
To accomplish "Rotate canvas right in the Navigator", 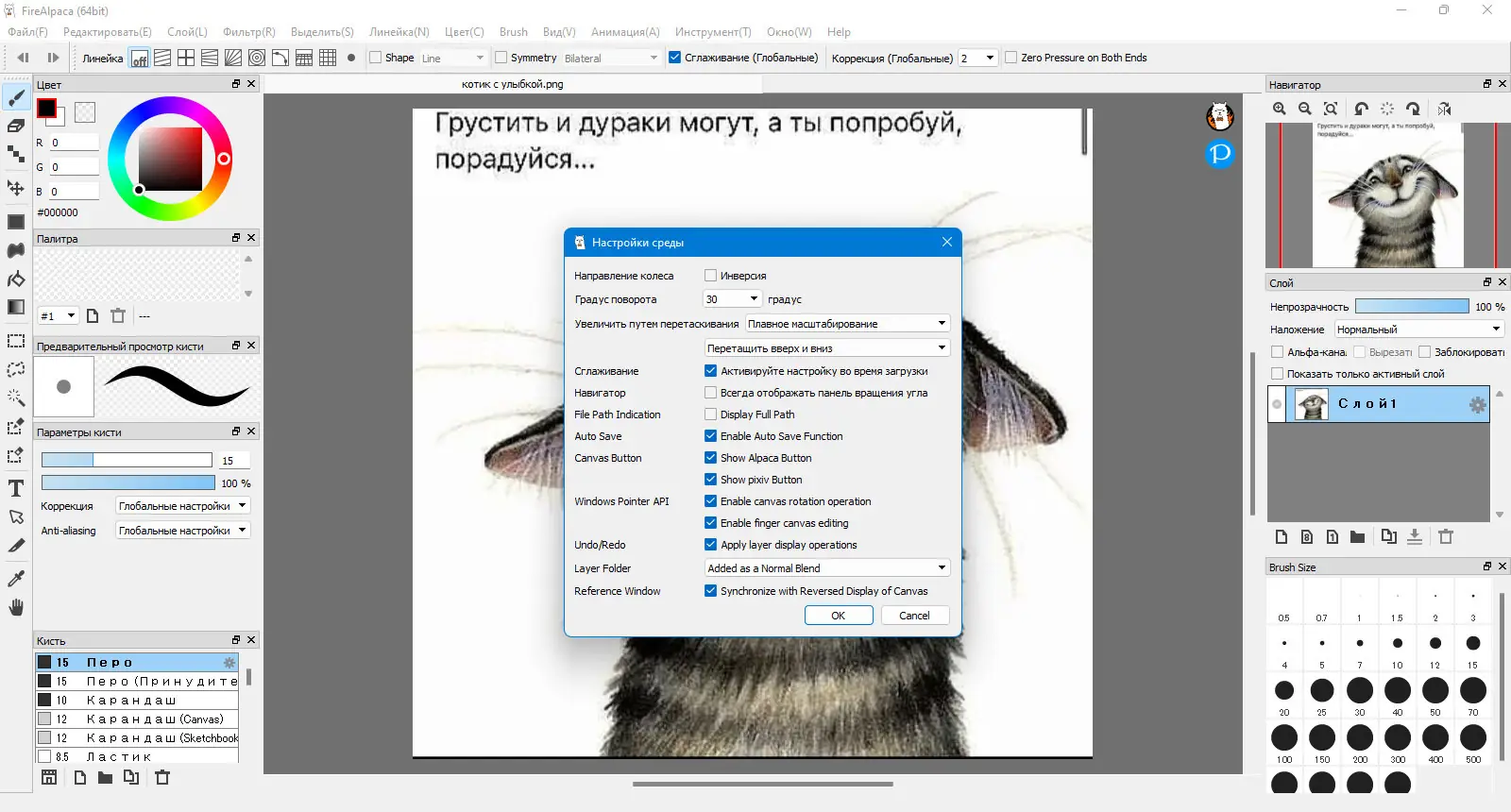I will pos(1413,109).
